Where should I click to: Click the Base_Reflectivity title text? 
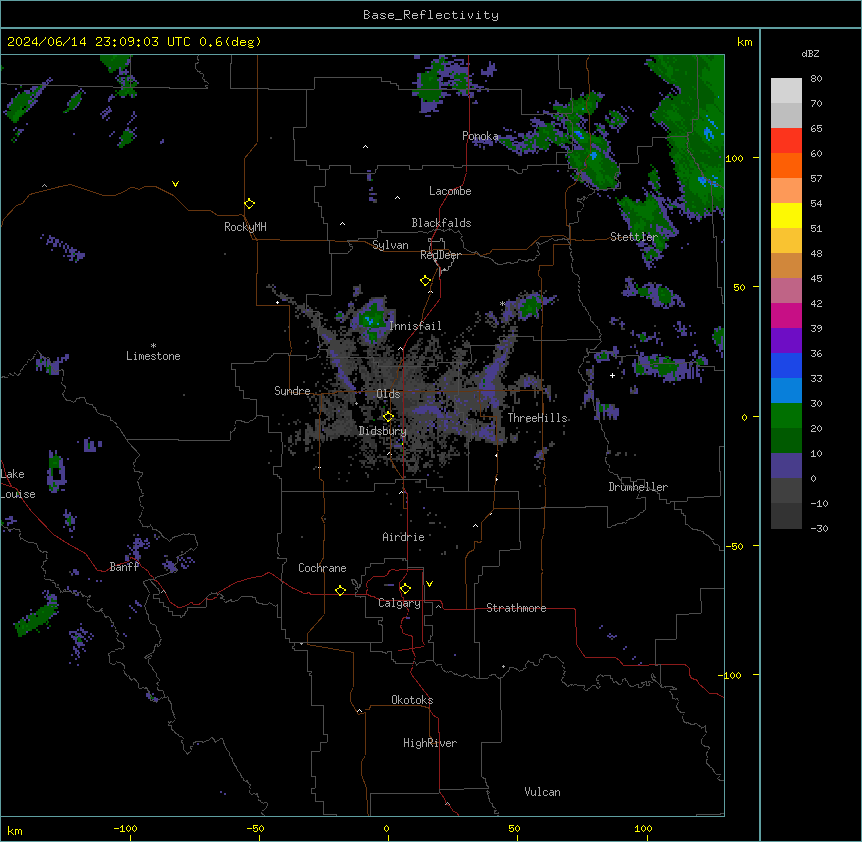[431, 15]
